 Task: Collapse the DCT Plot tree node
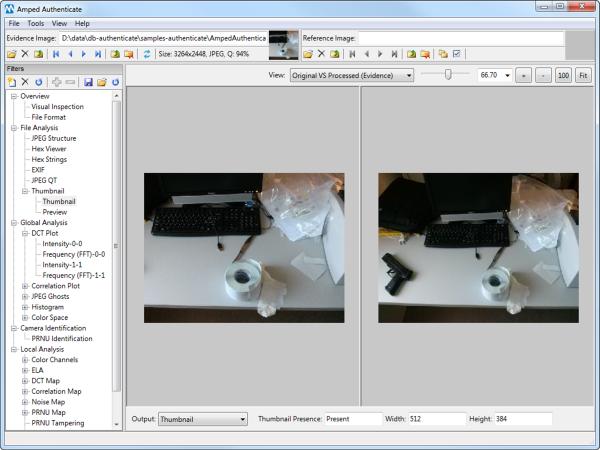[x=24, y=233]
